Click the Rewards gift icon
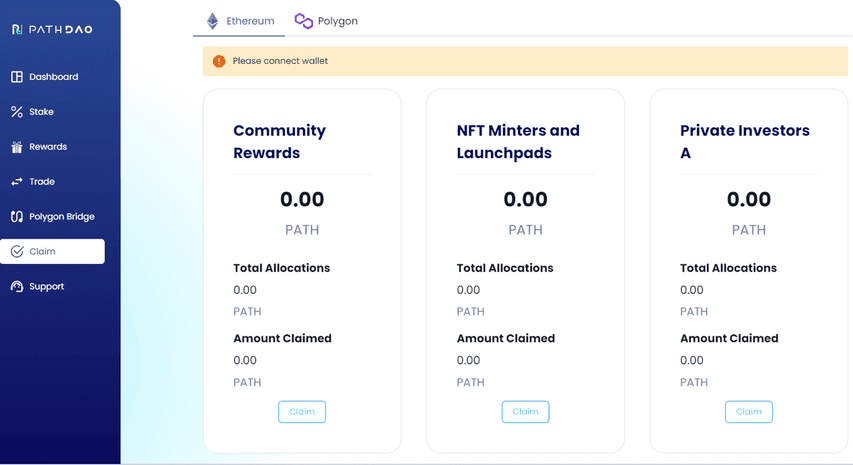Viewport: 853px width, 465px height. pos(17,147)
